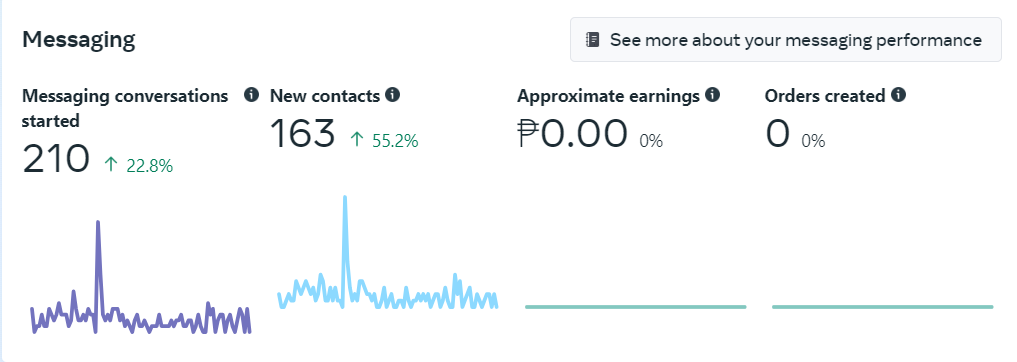Click green up arrow beside 55.2%
Screen dimensions: 1017x362
point(357,139)
